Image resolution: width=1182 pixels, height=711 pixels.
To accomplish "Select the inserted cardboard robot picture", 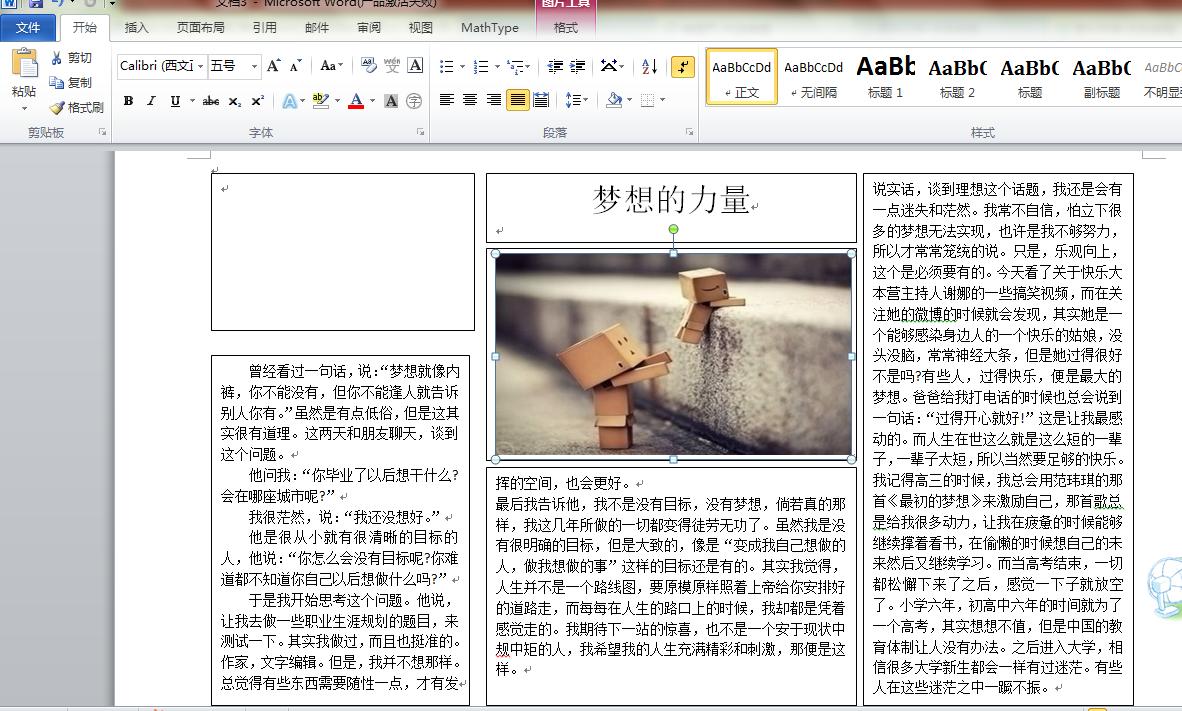I will 672,355.
